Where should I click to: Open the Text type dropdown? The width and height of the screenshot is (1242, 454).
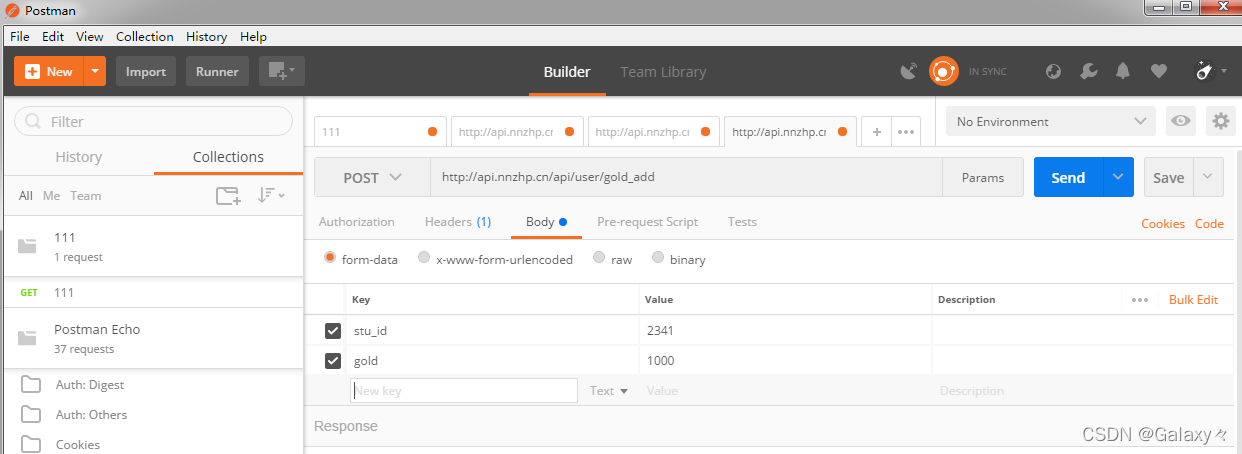tap(609, 391)
